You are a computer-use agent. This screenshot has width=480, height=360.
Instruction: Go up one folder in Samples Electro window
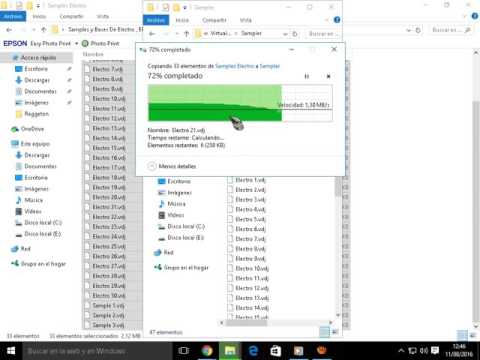pyautogui.click(x=43, y=30)
